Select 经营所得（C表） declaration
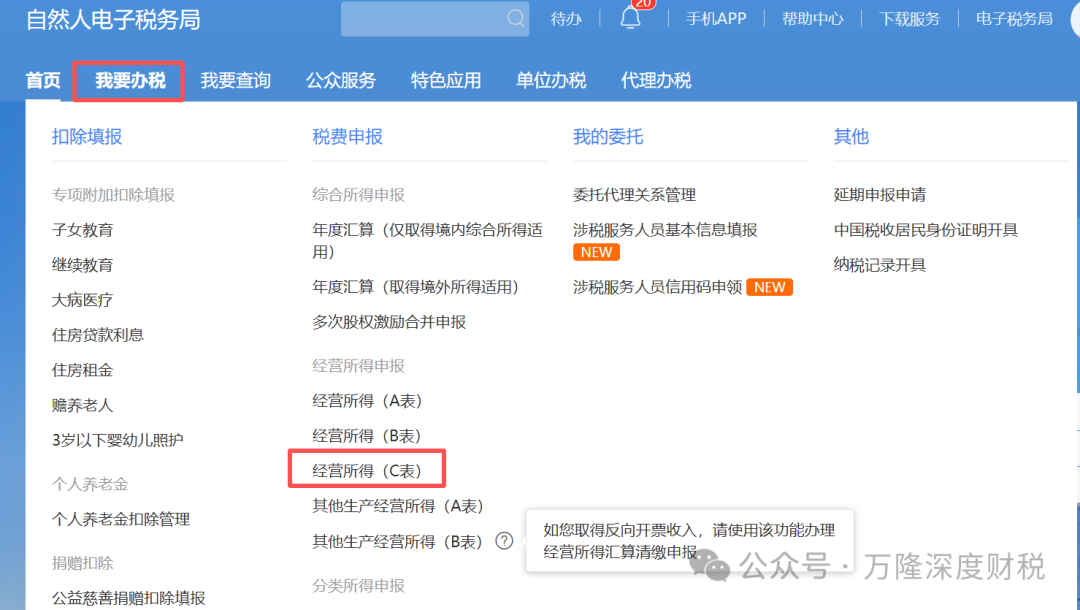This screenshot has width=1080, height=610. pos(367,470)
